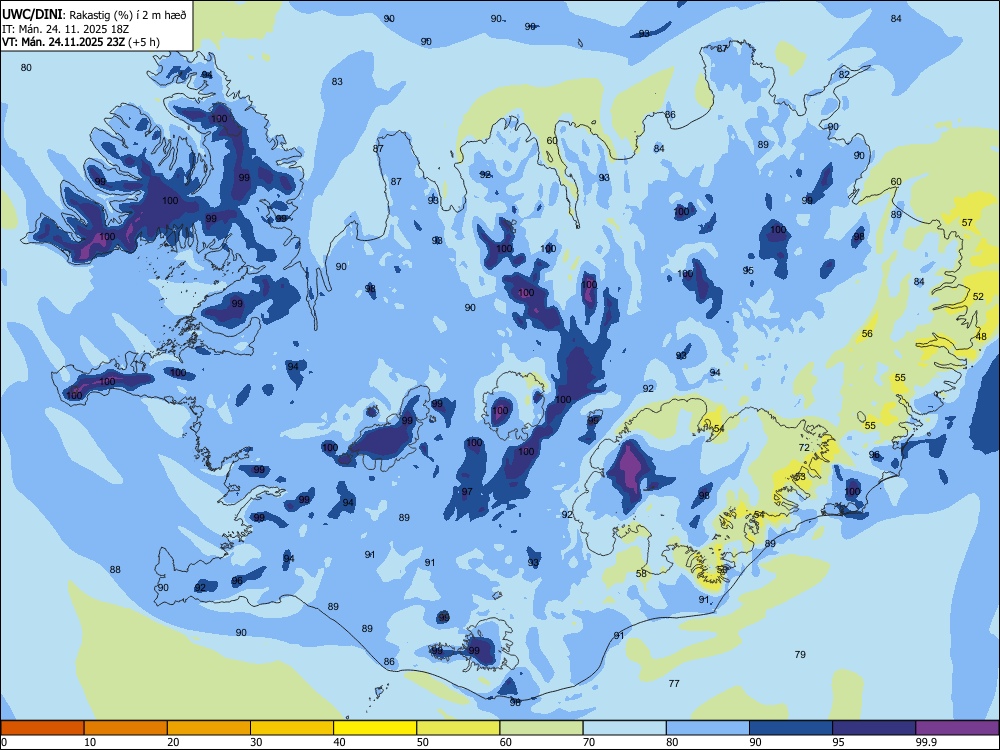Click the pale green 60–70 legend swatch
The height and width of the screenshot is (750, 1000).
click(541, 728)
